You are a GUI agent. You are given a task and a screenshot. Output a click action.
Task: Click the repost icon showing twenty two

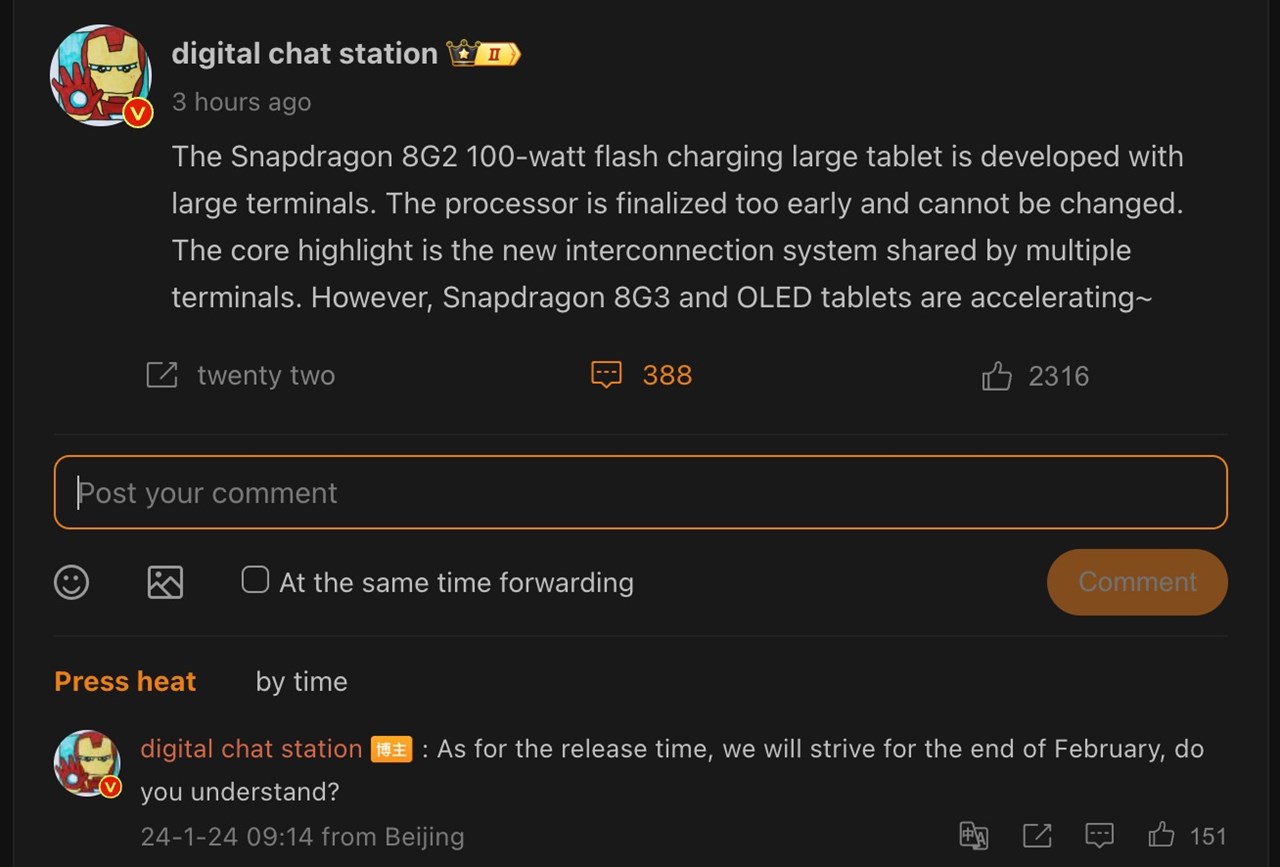(x=161, y=374)
